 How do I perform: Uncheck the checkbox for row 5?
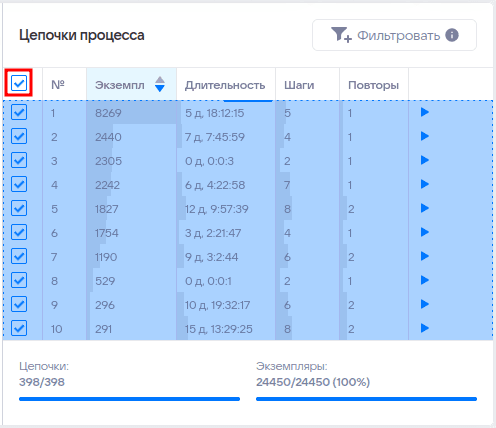click(x=19, y=208)
